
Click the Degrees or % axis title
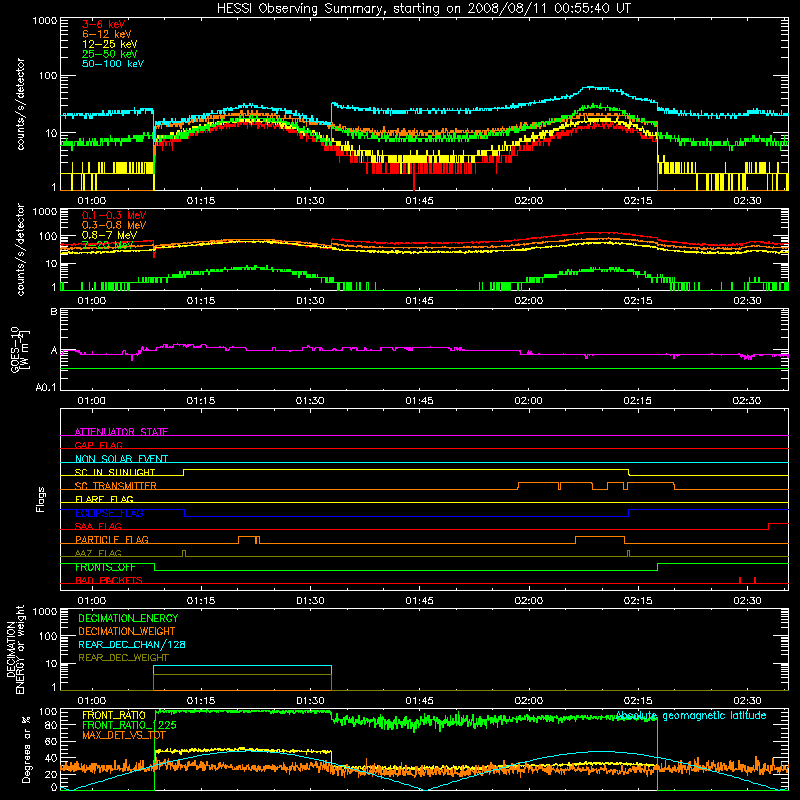tap(26, 749)
